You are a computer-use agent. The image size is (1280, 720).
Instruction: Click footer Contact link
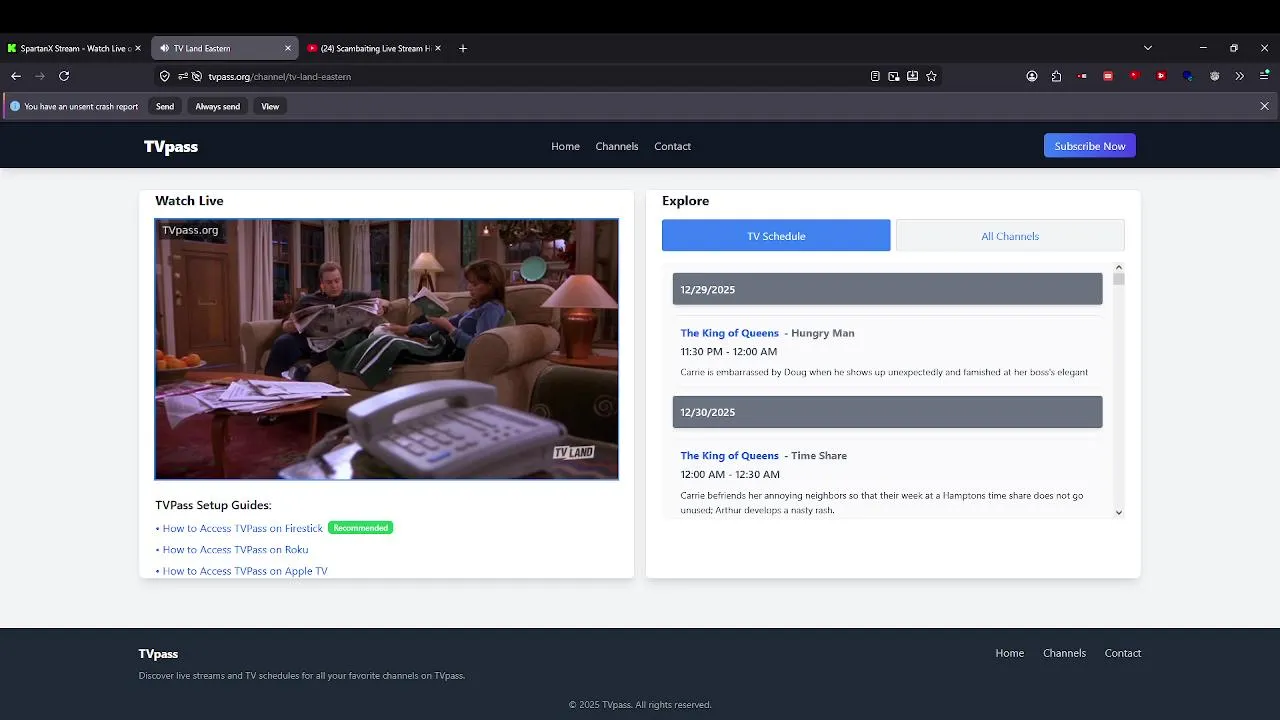[1123, 653]
